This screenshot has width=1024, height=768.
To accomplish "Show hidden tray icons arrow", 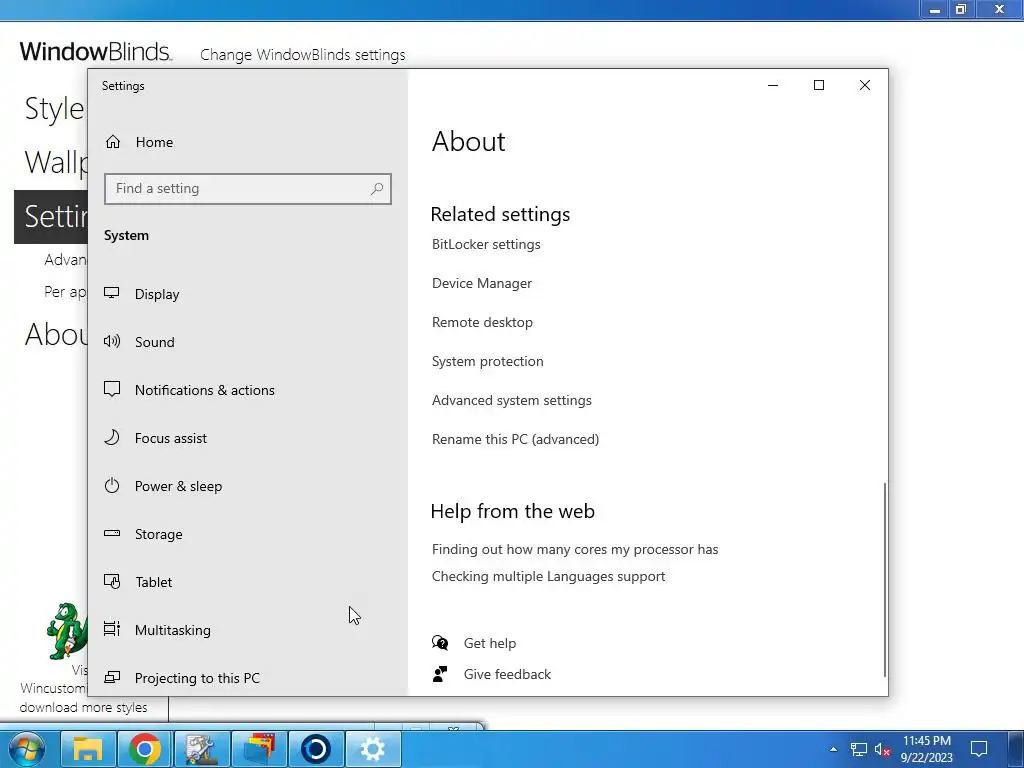I will 833,750.
